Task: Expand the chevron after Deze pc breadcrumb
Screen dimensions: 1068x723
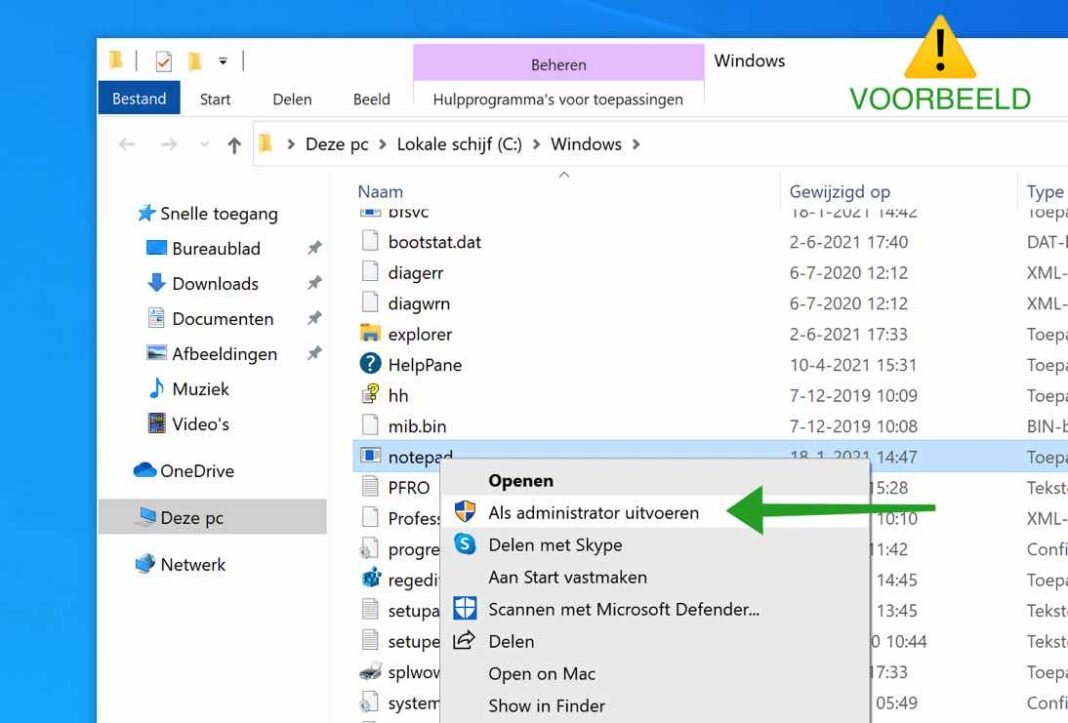Action: pyautogui.click(x=383, y=144)
